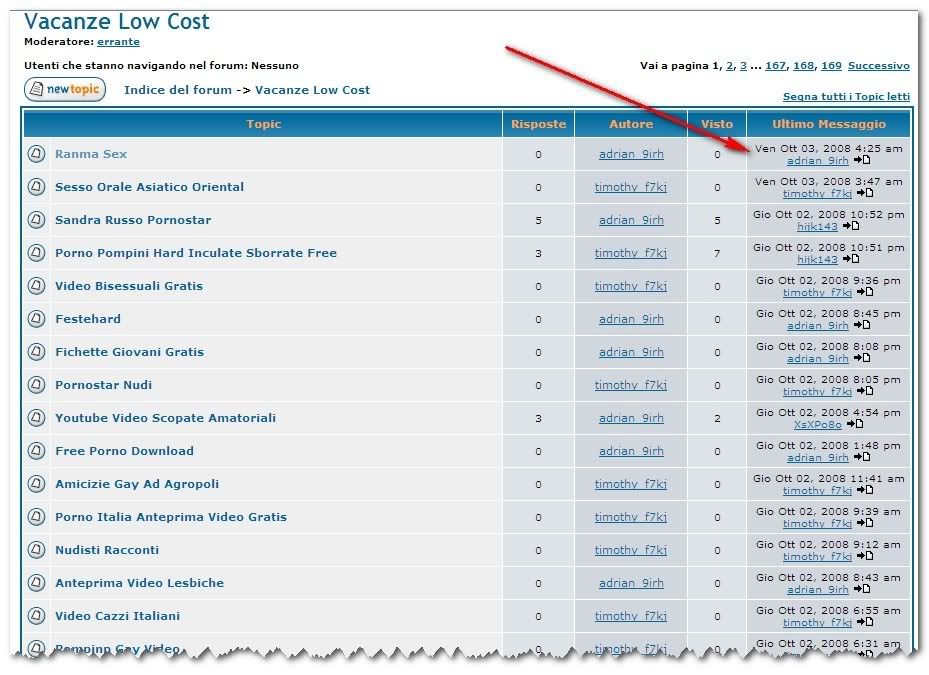Click the newtopic button
Viewport: 929px width, 675px height.
pyautogui.click(x=64, y=90)
